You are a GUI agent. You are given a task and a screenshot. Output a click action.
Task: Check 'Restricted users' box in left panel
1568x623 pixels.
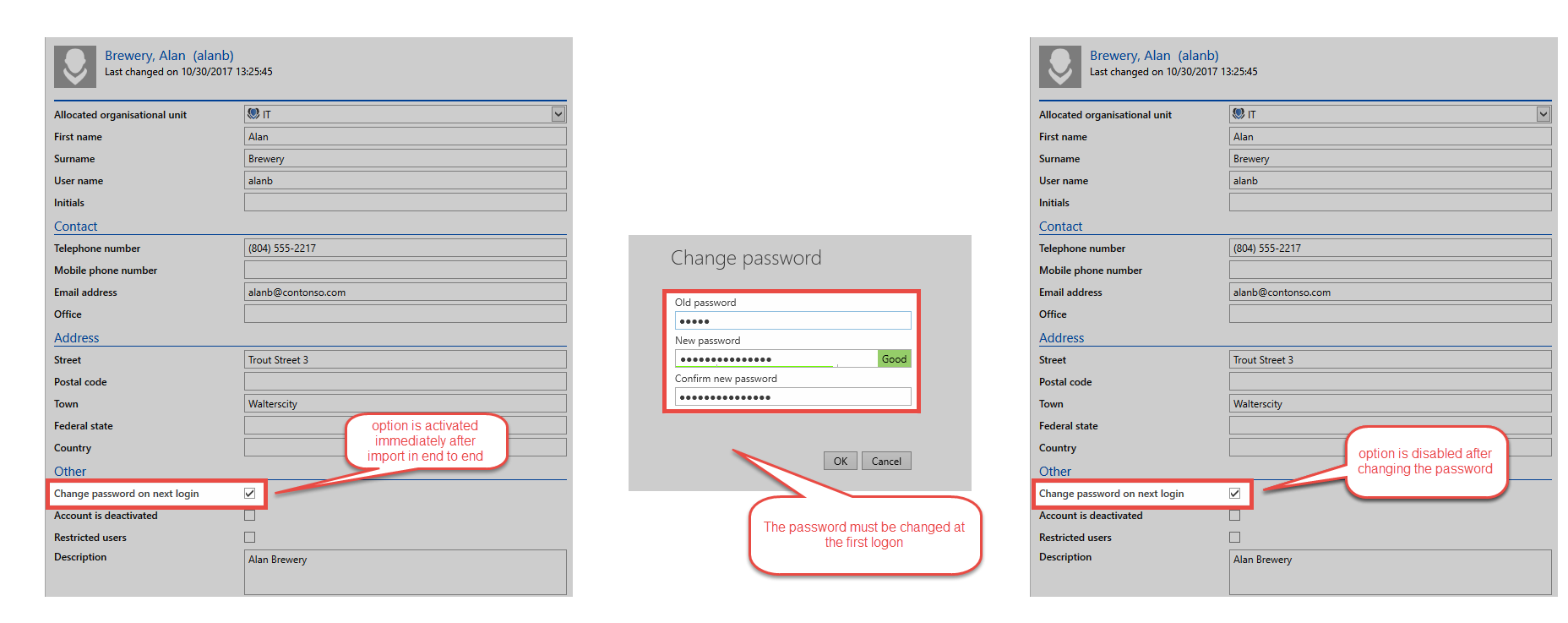point(249,538)
